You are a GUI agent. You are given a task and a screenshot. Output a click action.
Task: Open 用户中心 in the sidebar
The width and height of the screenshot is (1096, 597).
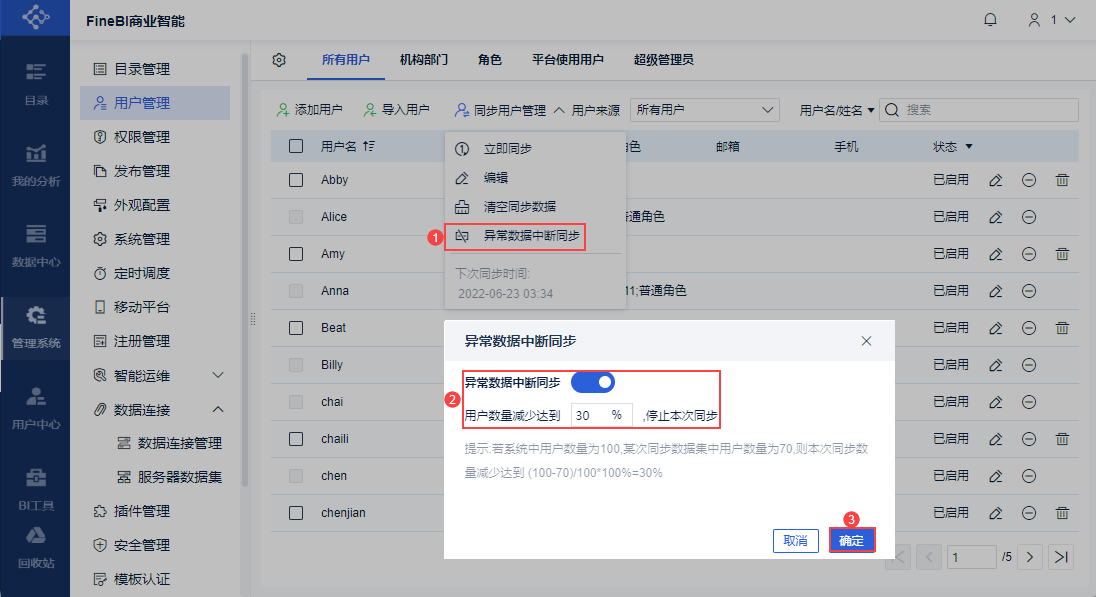click(x=36, y=408)
